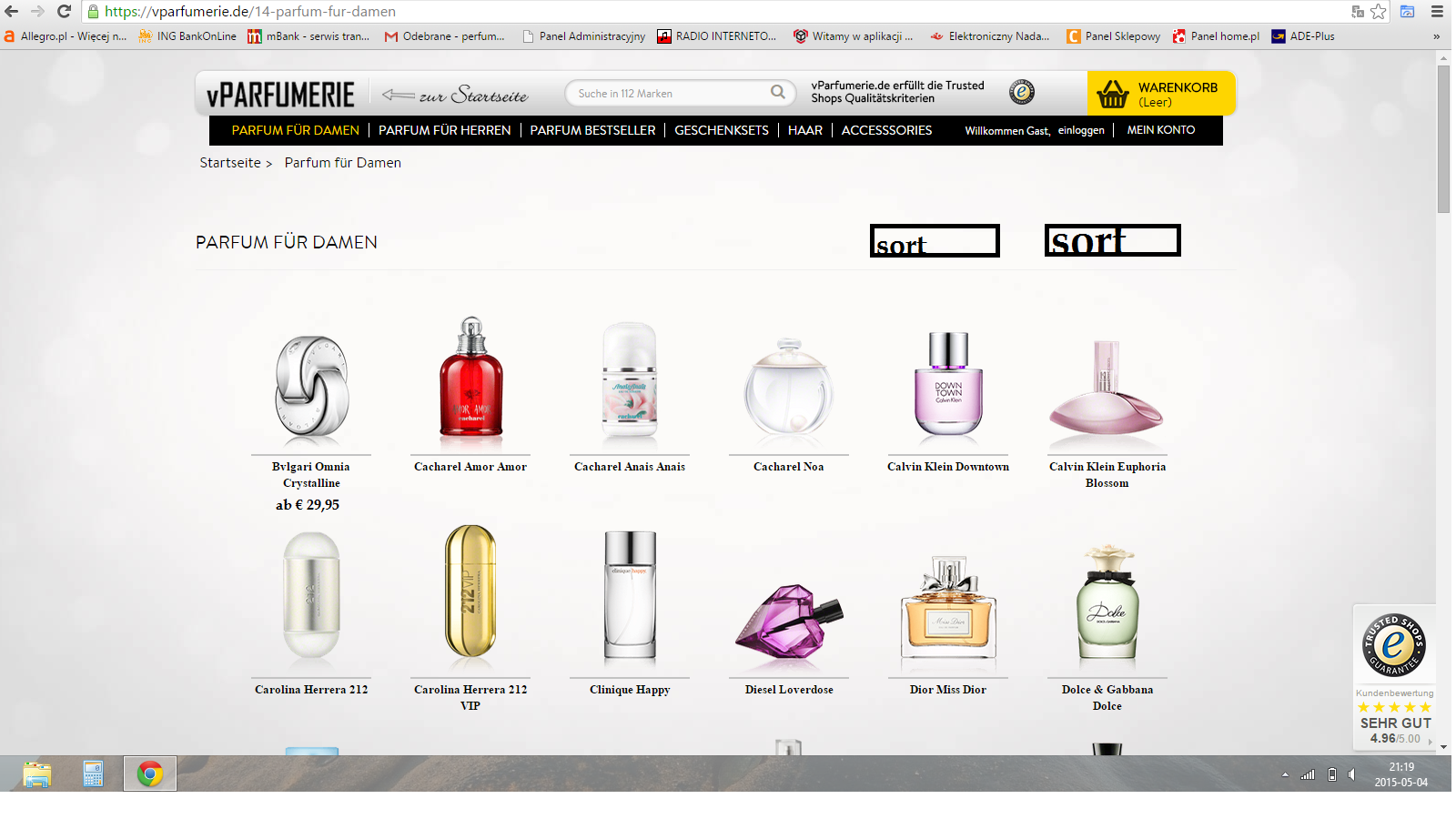Click the Carolina Herrera 212 product name
Viewport: 1456px width, 819px height.
[311, 690]
